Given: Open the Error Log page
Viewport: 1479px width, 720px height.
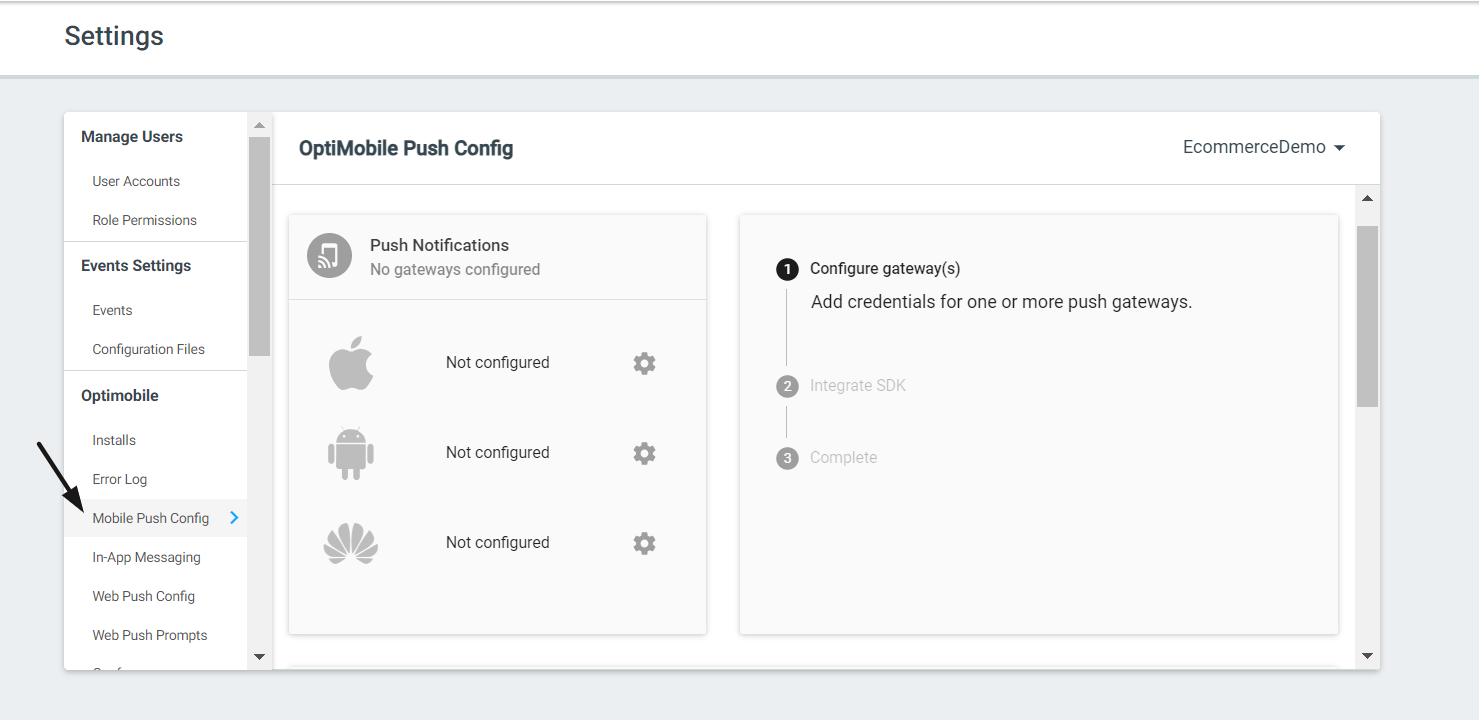Looking at the screenshot, I should tap(119, 479).
